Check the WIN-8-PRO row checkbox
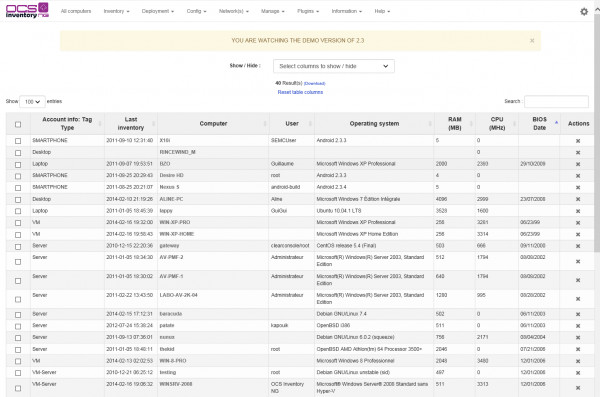Screen dimensions: 600x397 point(18,361)
